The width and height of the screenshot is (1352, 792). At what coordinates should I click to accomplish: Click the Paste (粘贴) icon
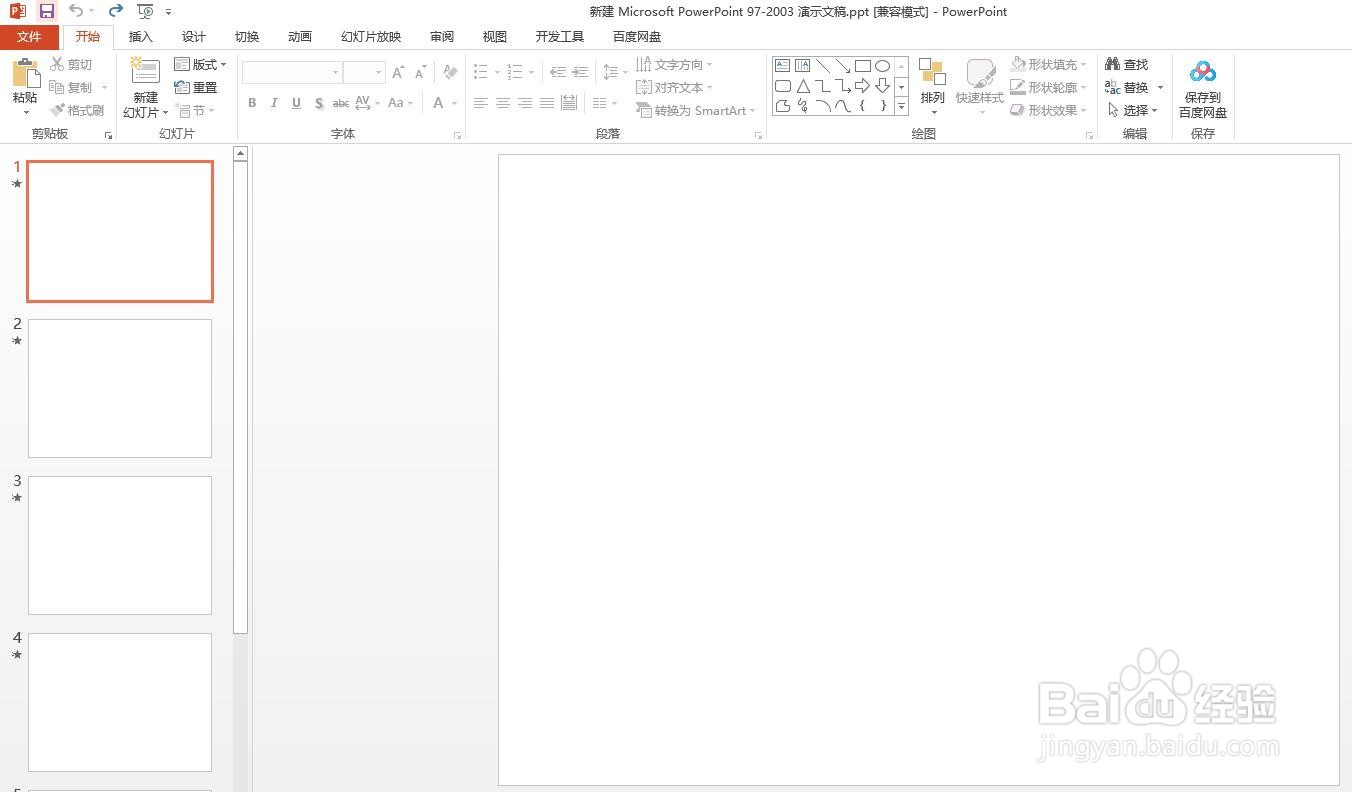pyautogui.click(x=25, y=75)
